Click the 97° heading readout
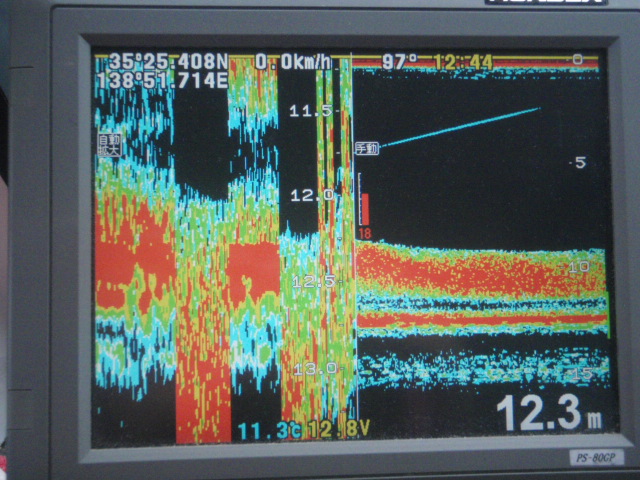 (x=400, y=62)
